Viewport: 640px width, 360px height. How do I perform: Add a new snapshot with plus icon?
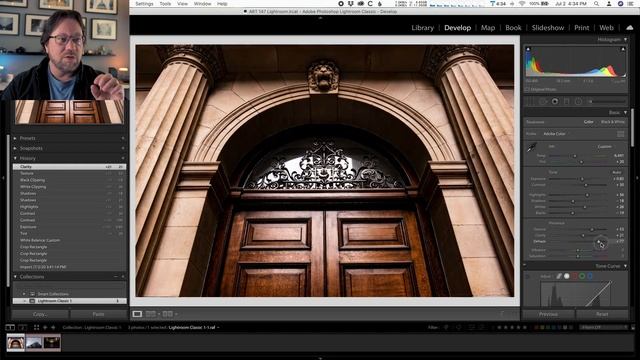click(122, 148)
